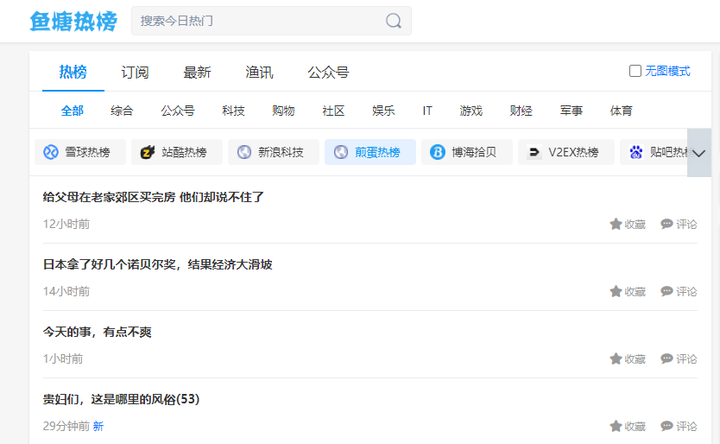Click the 贴吧热榜 paw icon
Viewport: 720px width, 444px height.
click(636, 153)
